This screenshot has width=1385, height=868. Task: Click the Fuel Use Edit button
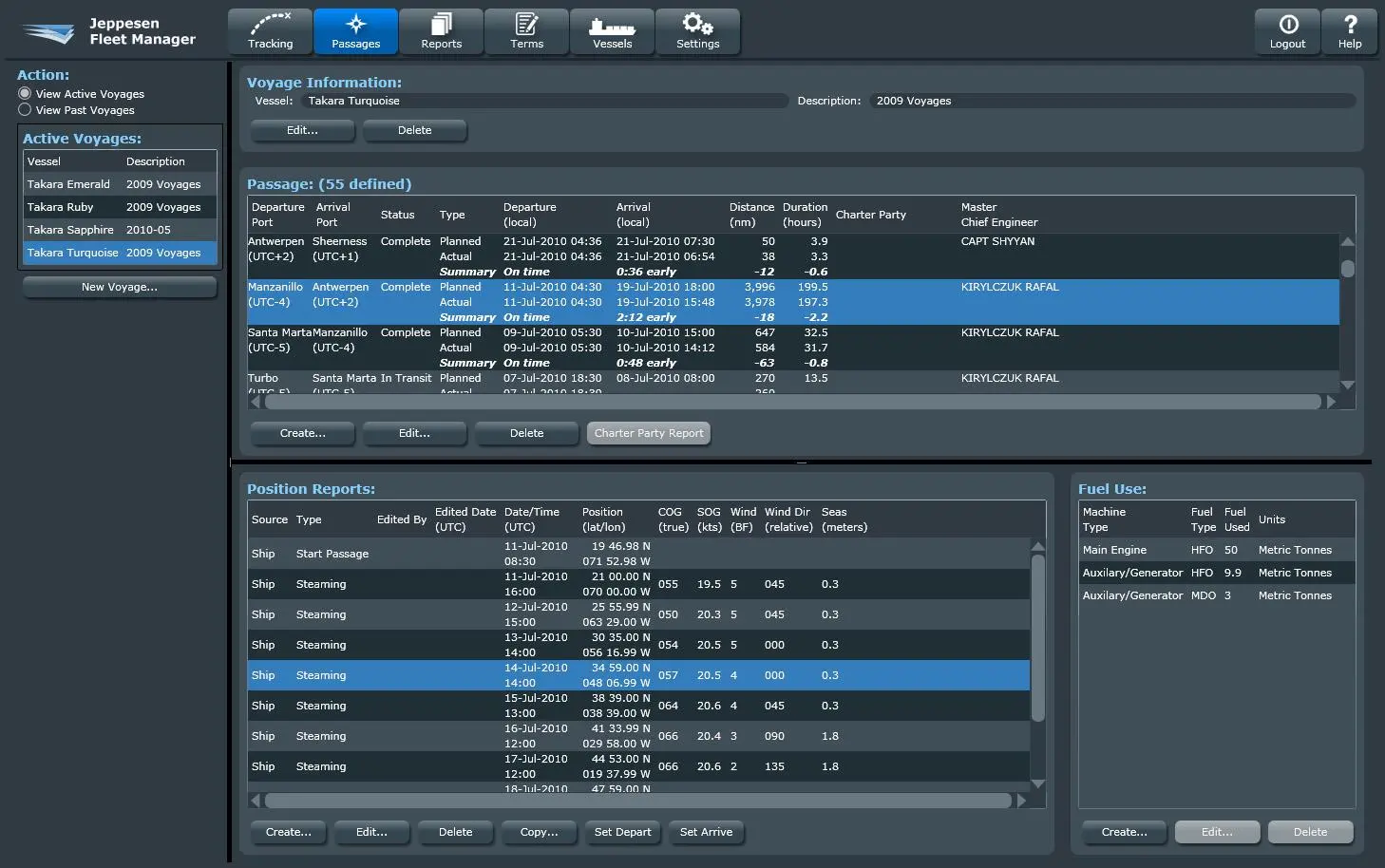[x=1217, y=832]
